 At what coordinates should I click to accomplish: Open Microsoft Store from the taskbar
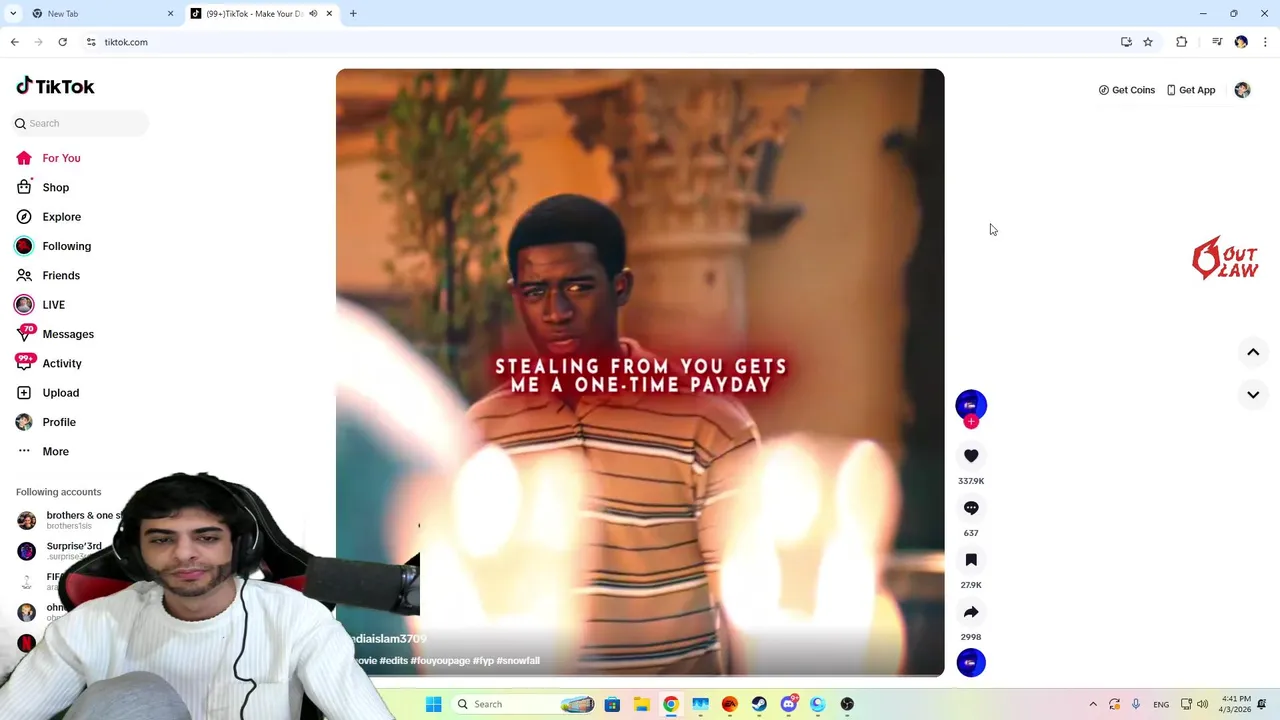coord(612,704)
